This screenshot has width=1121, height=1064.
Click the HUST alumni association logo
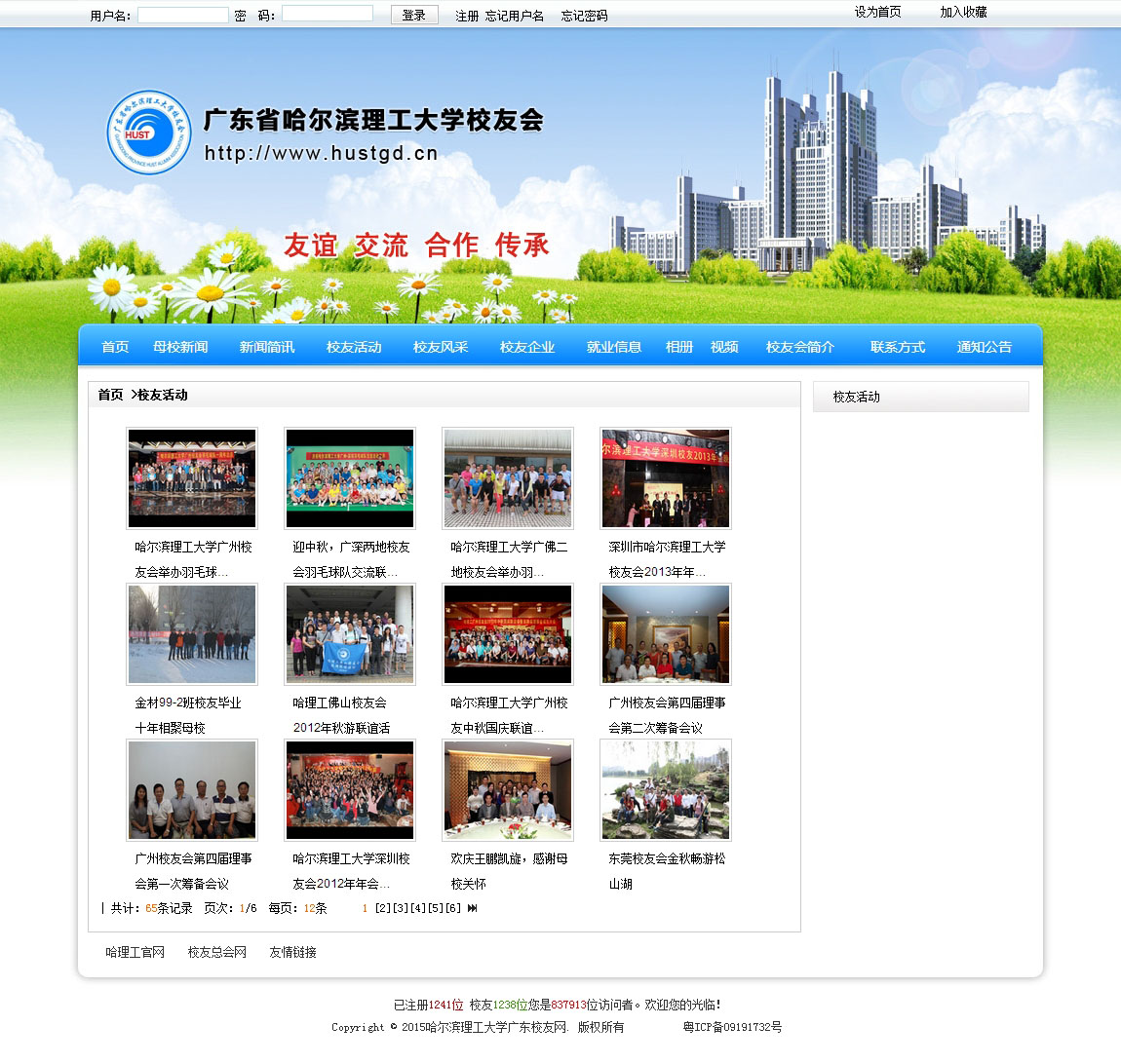tap(149, 133)
